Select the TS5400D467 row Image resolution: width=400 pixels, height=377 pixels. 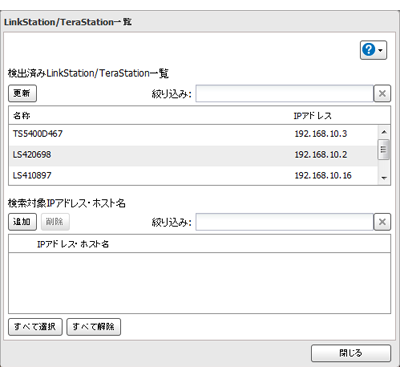coord(194,134)
